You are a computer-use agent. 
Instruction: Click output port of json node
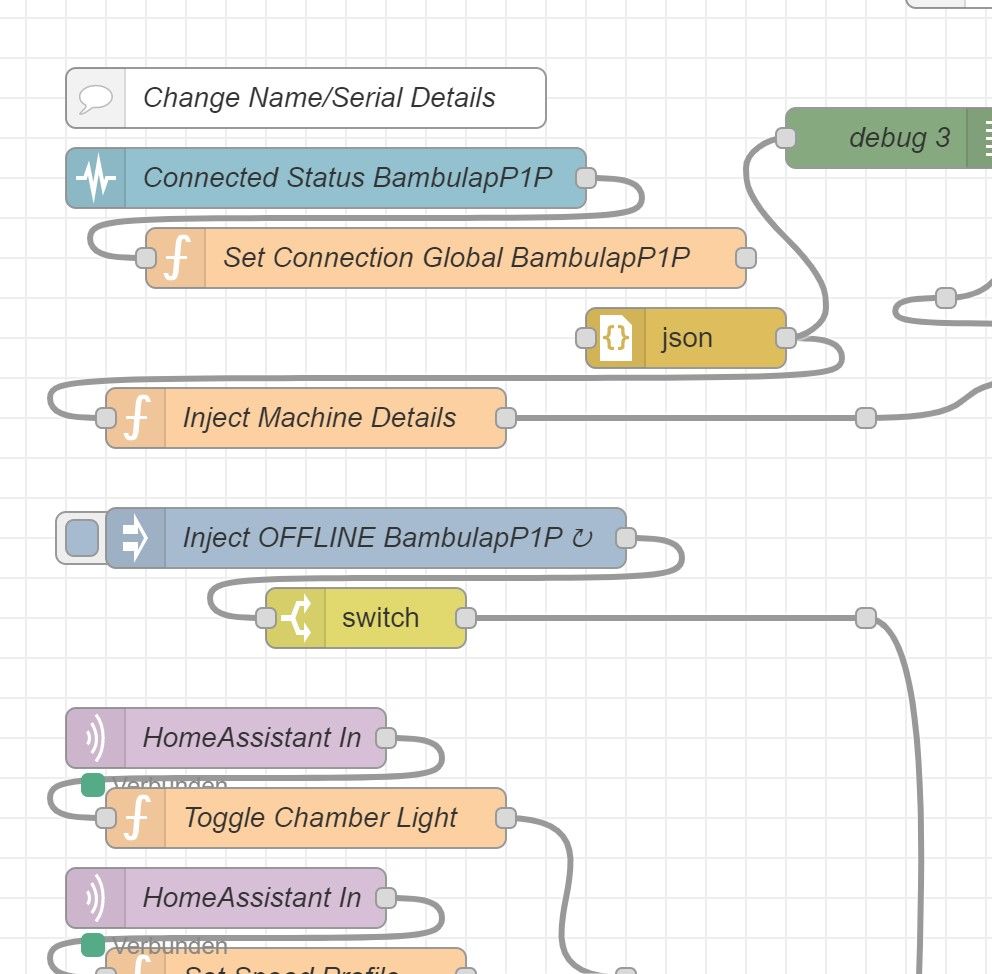(x=786, y=338)
